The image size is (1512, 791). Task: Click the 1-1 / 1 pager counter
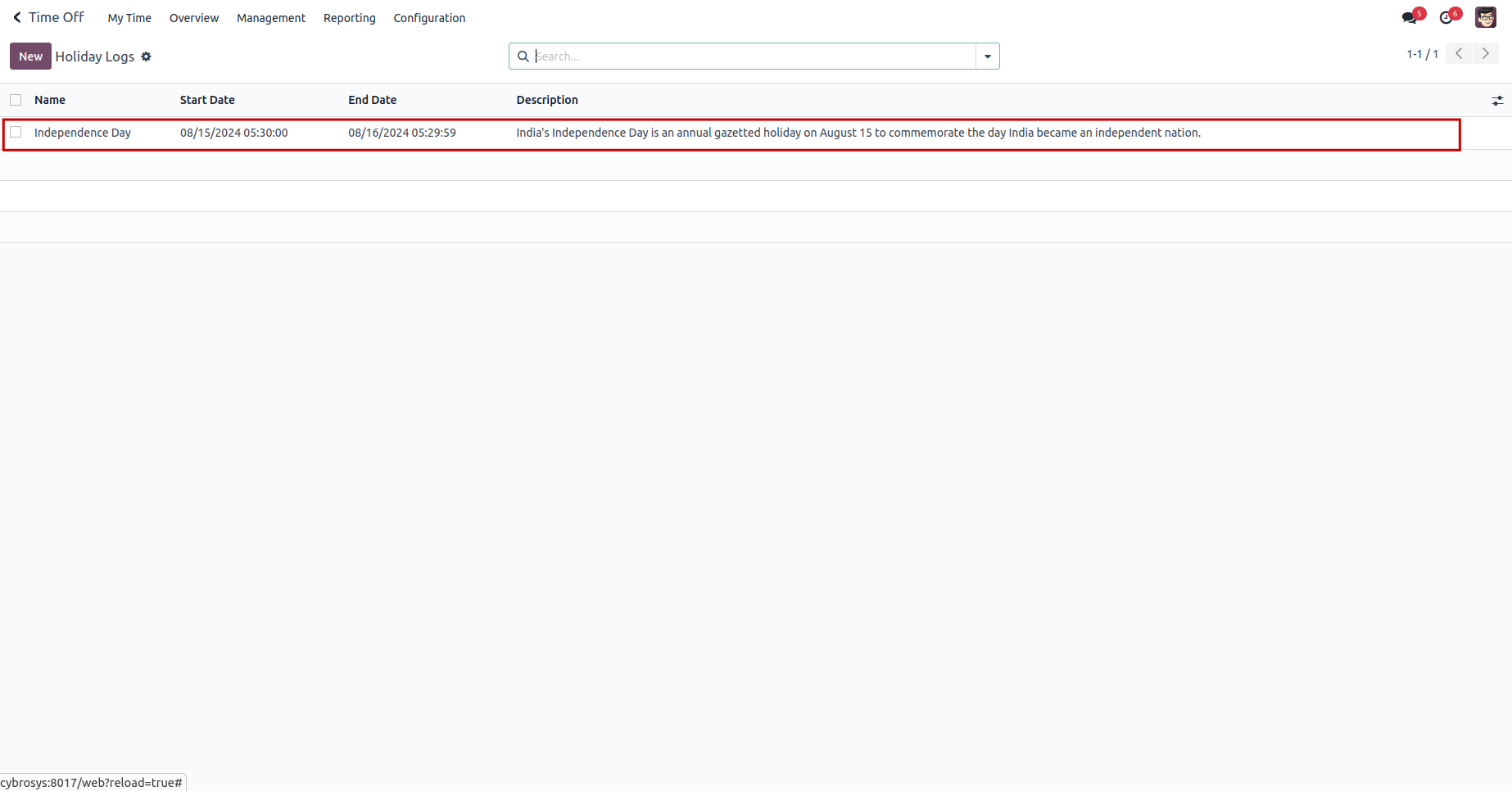tap(1423, 54)
